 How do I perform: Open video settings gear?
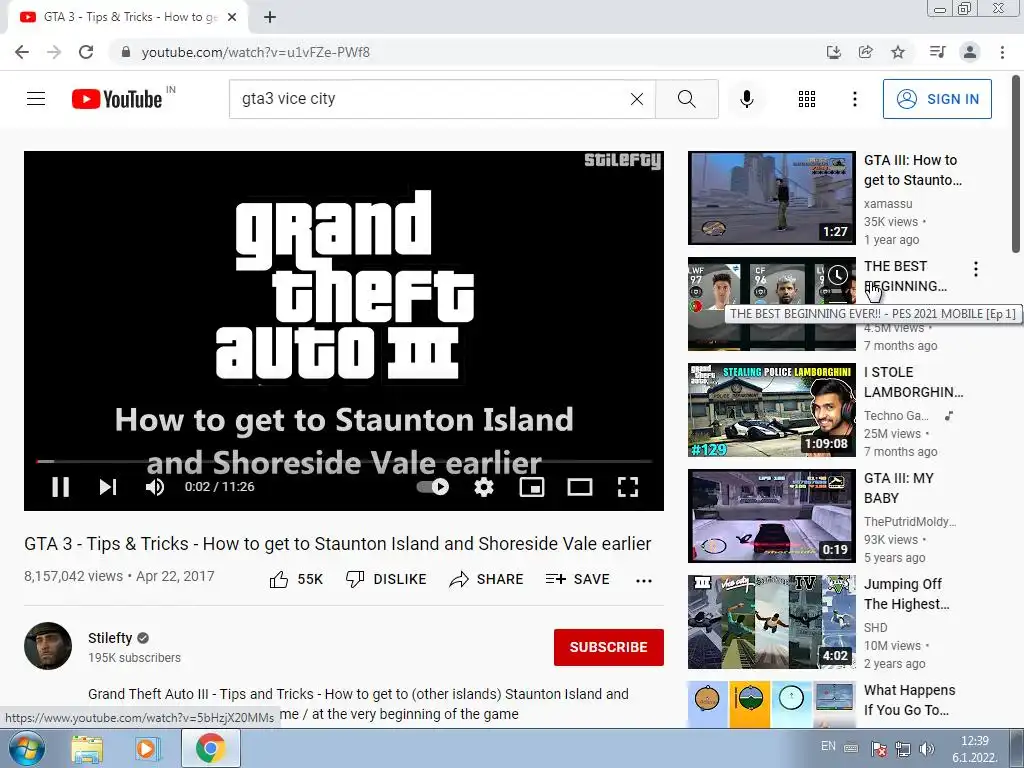click(484, 487)
